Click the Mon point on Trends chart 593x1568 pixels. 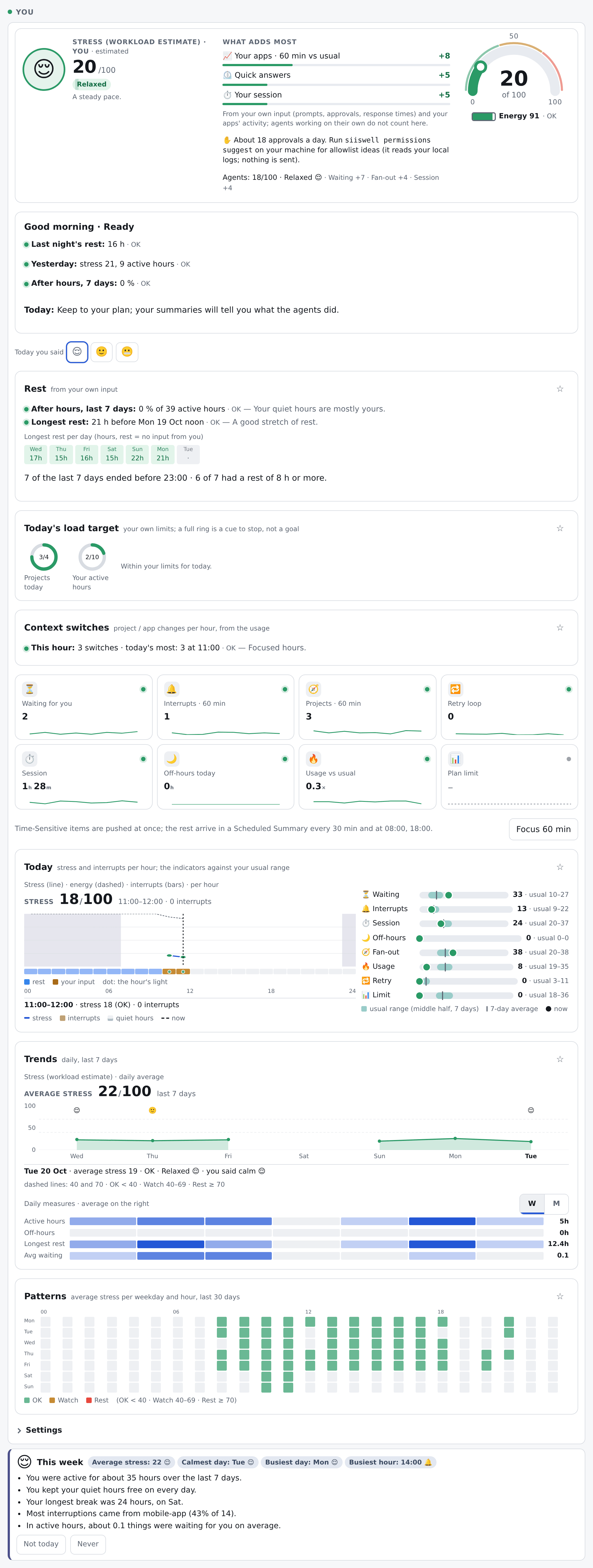click(x=455, y=1138)
